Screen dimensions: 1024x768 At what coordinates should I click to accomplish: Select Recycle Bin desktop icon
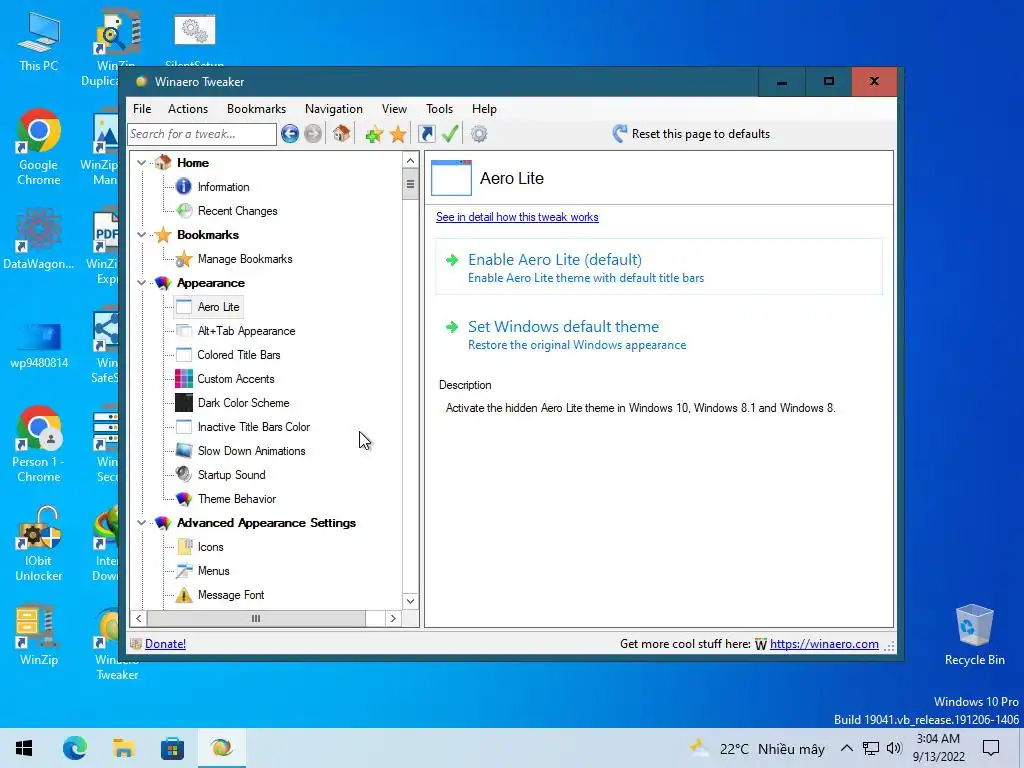(x=974, y=635)
